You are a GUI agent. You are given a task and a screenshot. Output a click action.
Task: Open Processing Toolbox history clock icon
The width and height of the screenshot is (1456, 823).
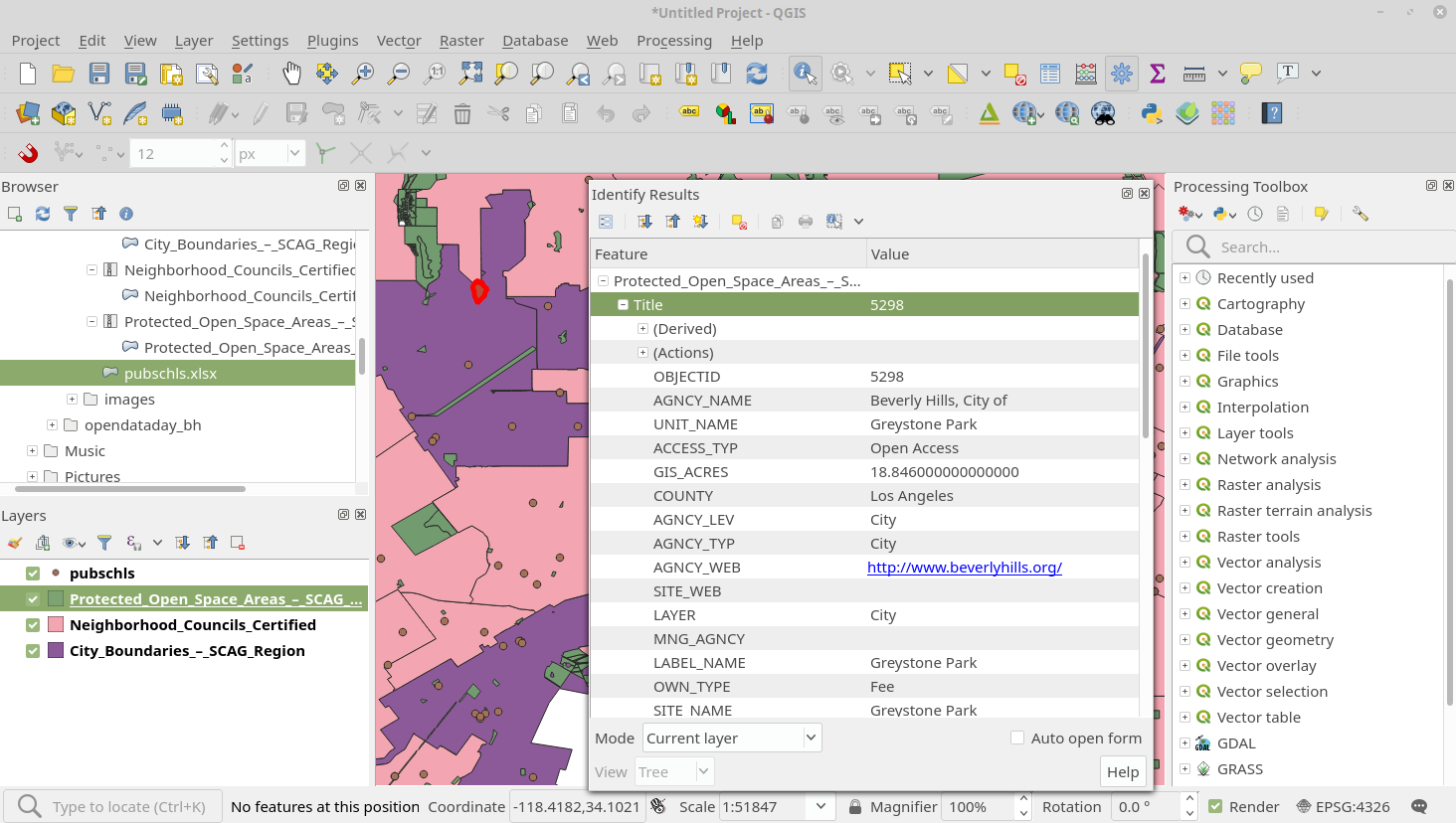(x=1255, y=214)
